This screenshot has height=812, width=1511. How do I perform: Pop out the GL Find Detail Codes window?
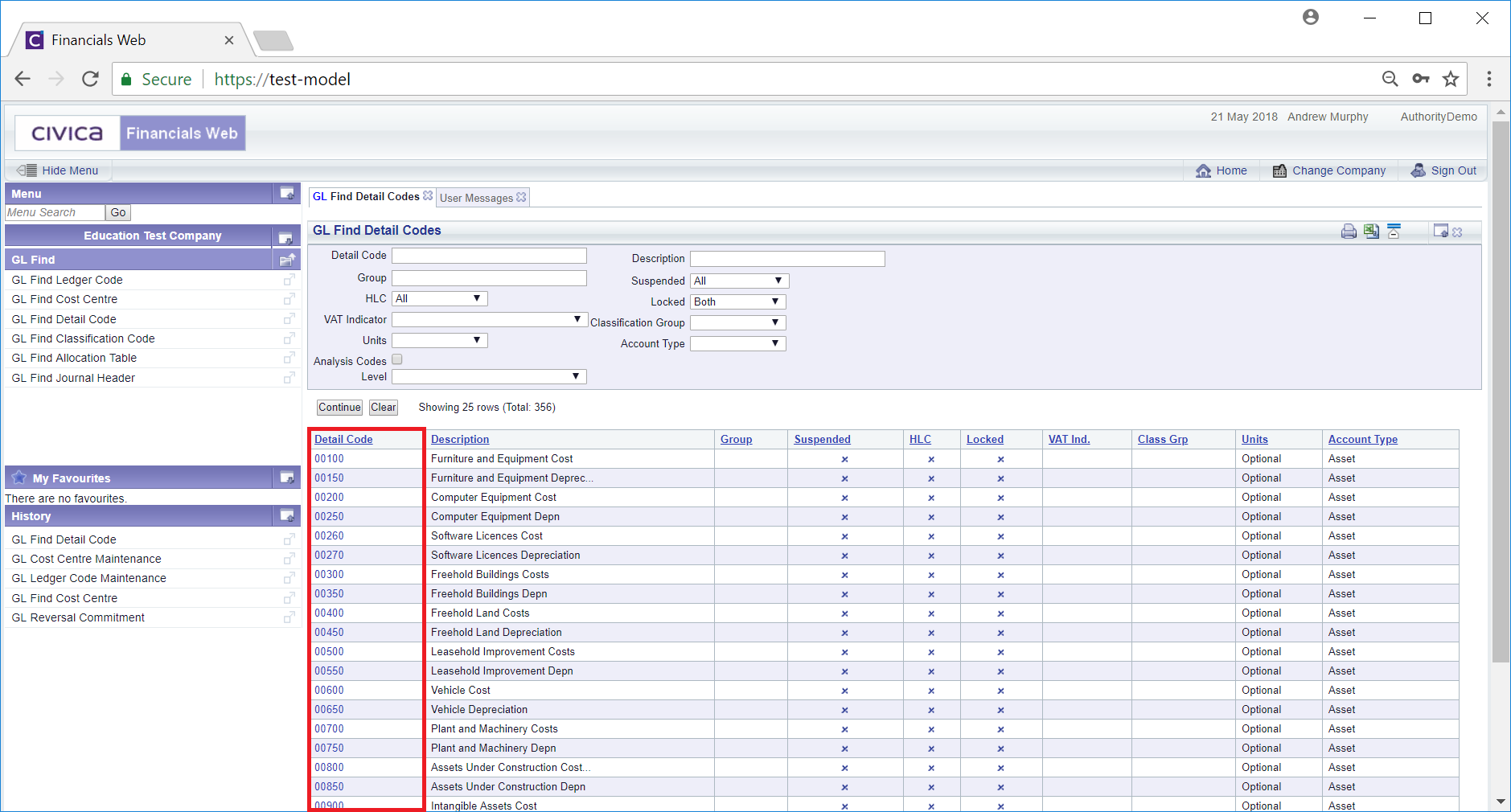(x=1440, y=232)
